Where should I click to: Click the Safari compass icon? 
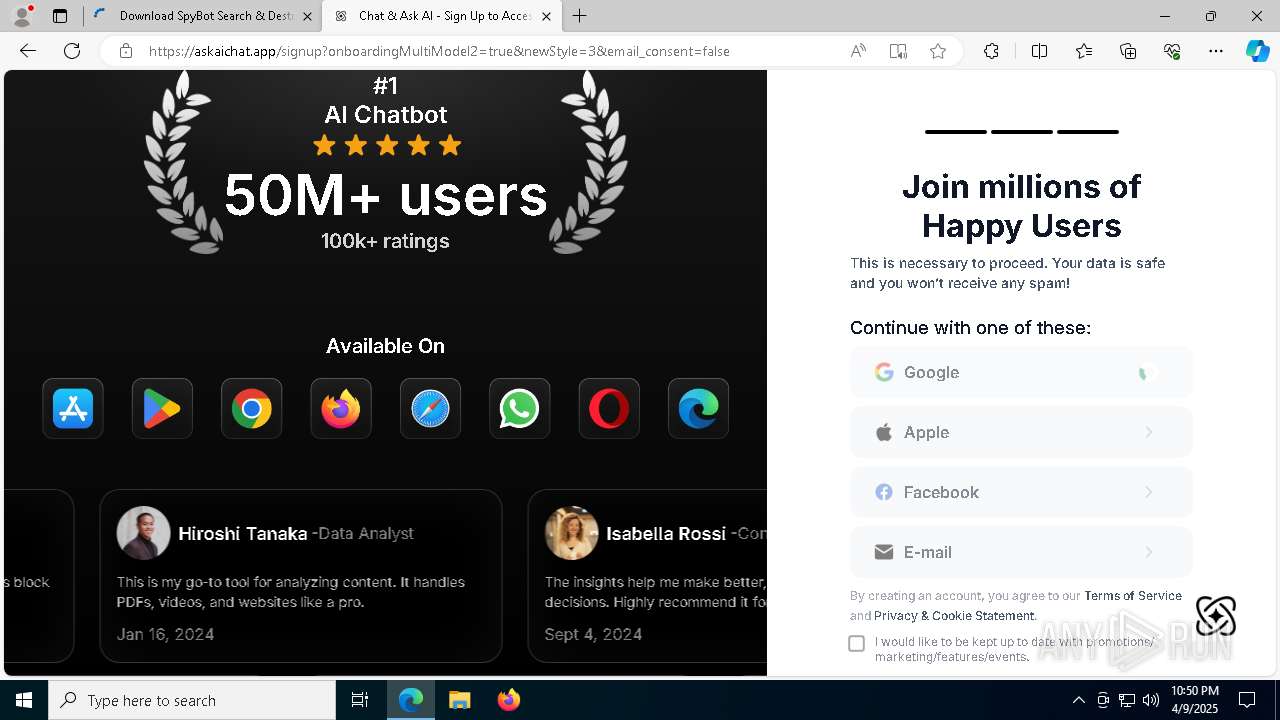click(430, 409)
